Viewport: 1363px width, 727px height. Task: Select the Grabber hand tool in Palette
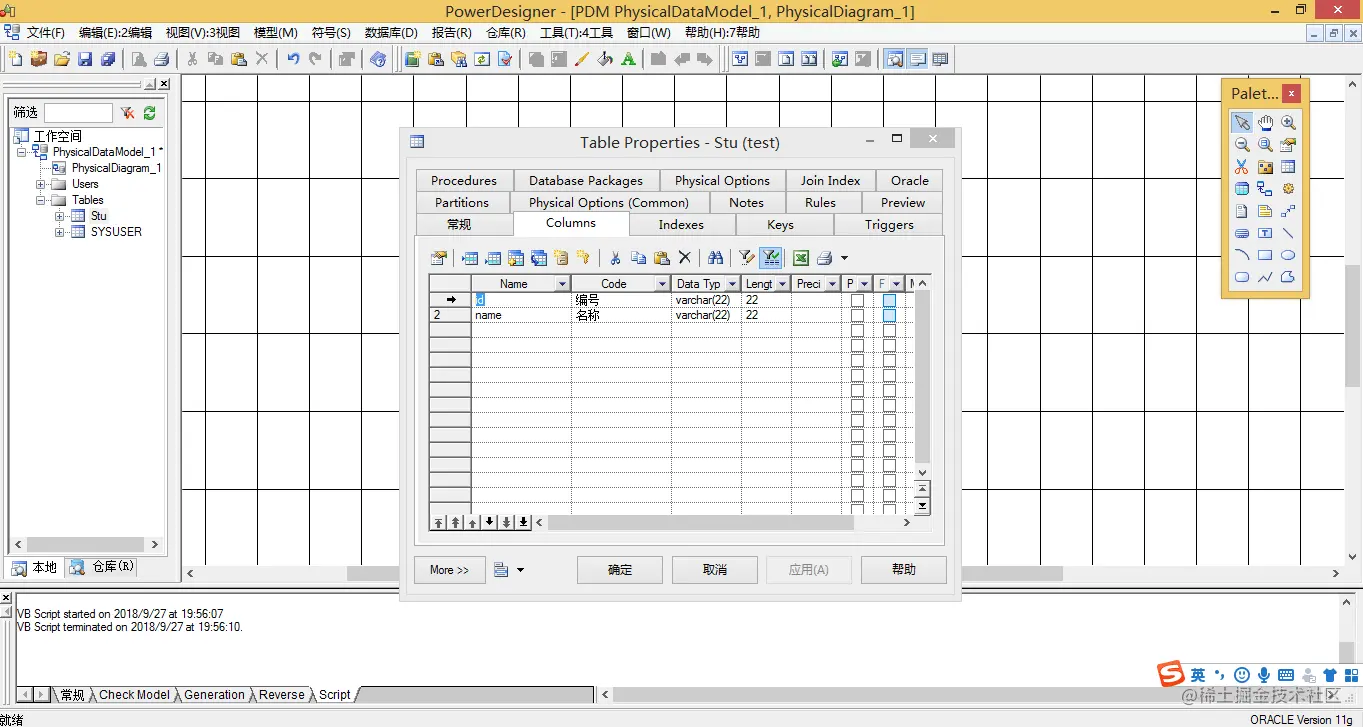1265,122
